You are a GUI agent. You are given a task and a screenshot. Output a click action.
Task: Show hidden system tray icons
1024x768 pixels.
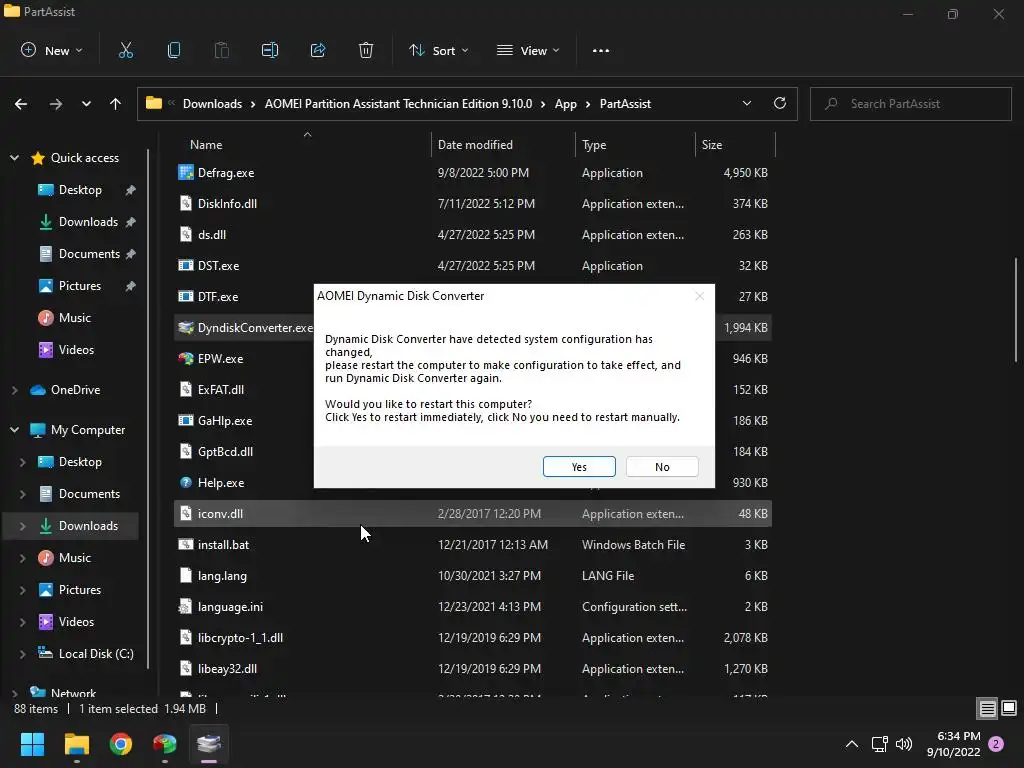(x=852, y=744)
